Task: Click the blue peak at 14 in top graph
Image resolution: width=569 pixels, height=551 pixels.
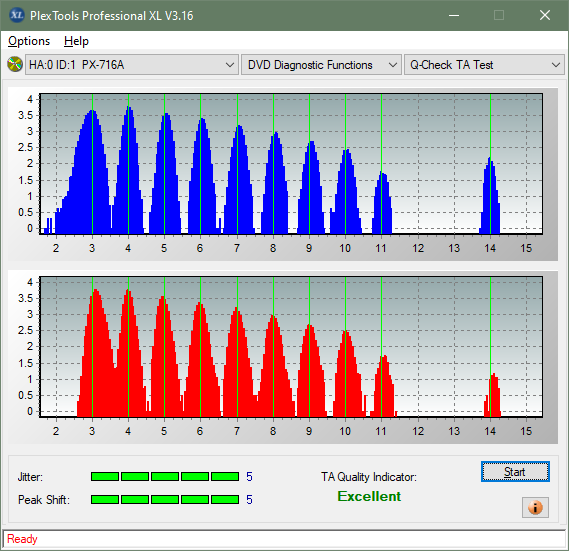Action: coord(490,196)
